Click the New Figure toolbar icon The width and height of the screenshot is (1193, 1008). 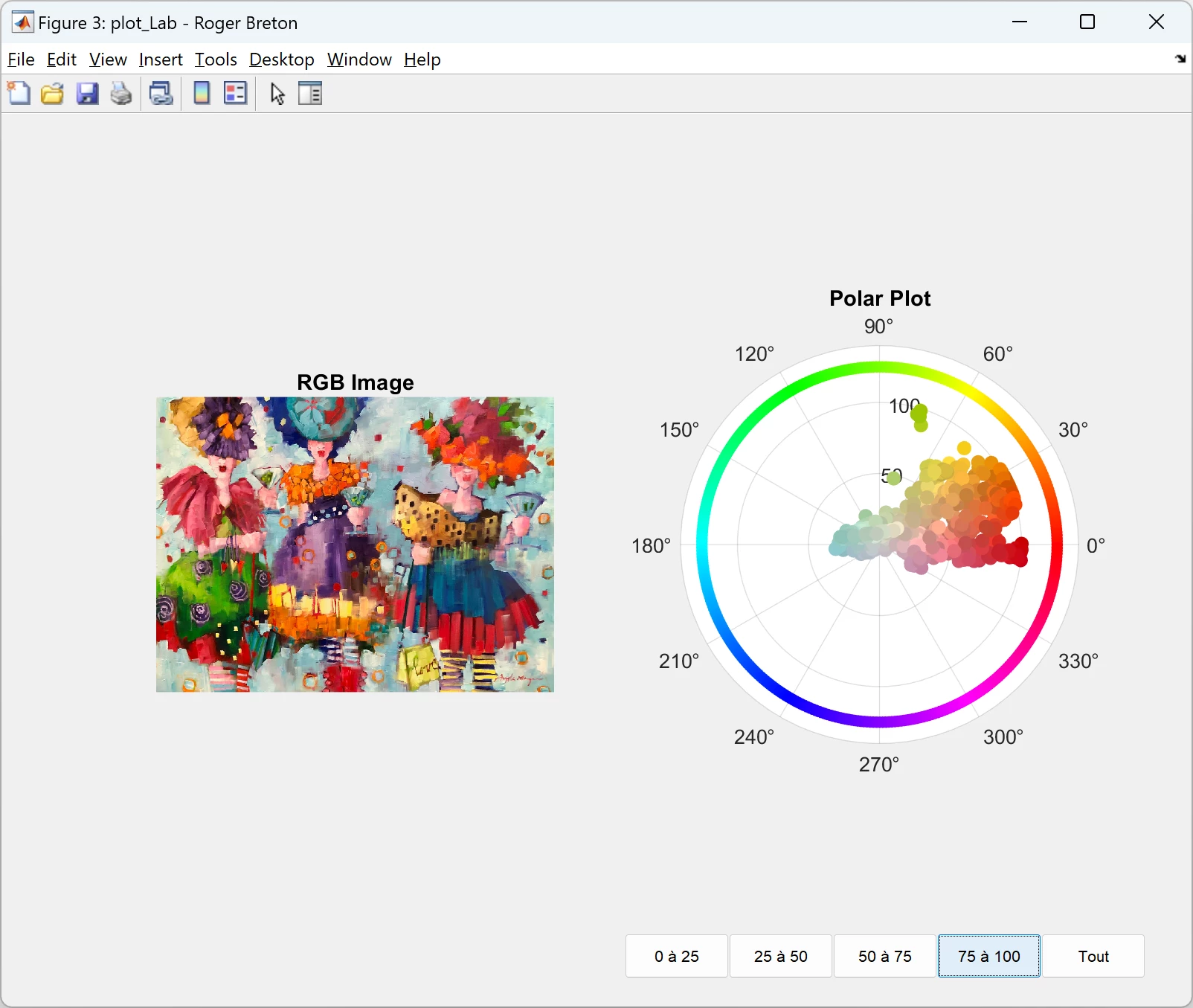[x=19, y=94]
